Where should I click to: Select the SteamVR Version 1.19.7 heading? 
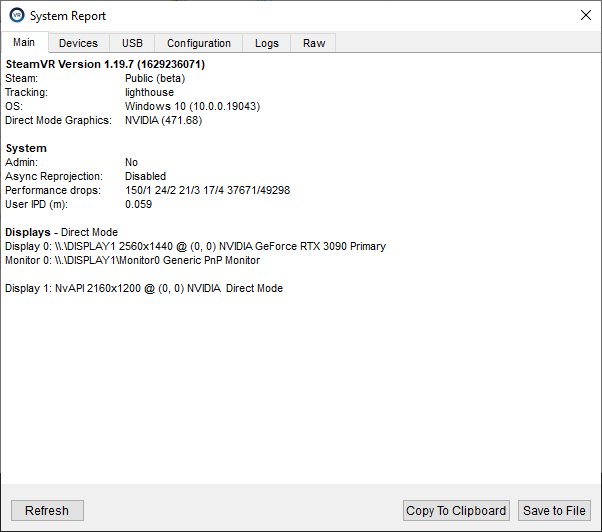point(105,64)
